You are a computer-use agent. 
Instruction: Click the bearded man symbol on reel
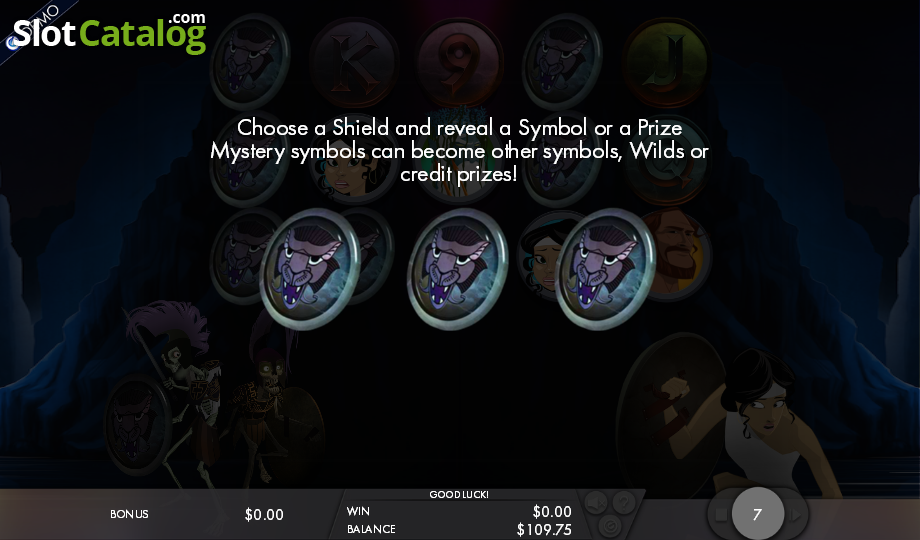pos(675,254)
